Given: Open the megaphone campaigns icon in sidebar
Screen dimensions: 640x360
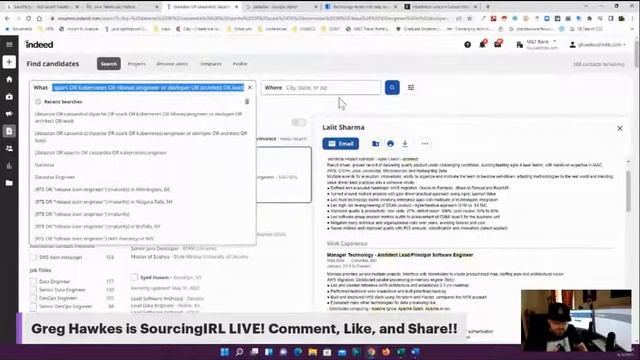Looking at the screenshot, I should tap(9, 114).
